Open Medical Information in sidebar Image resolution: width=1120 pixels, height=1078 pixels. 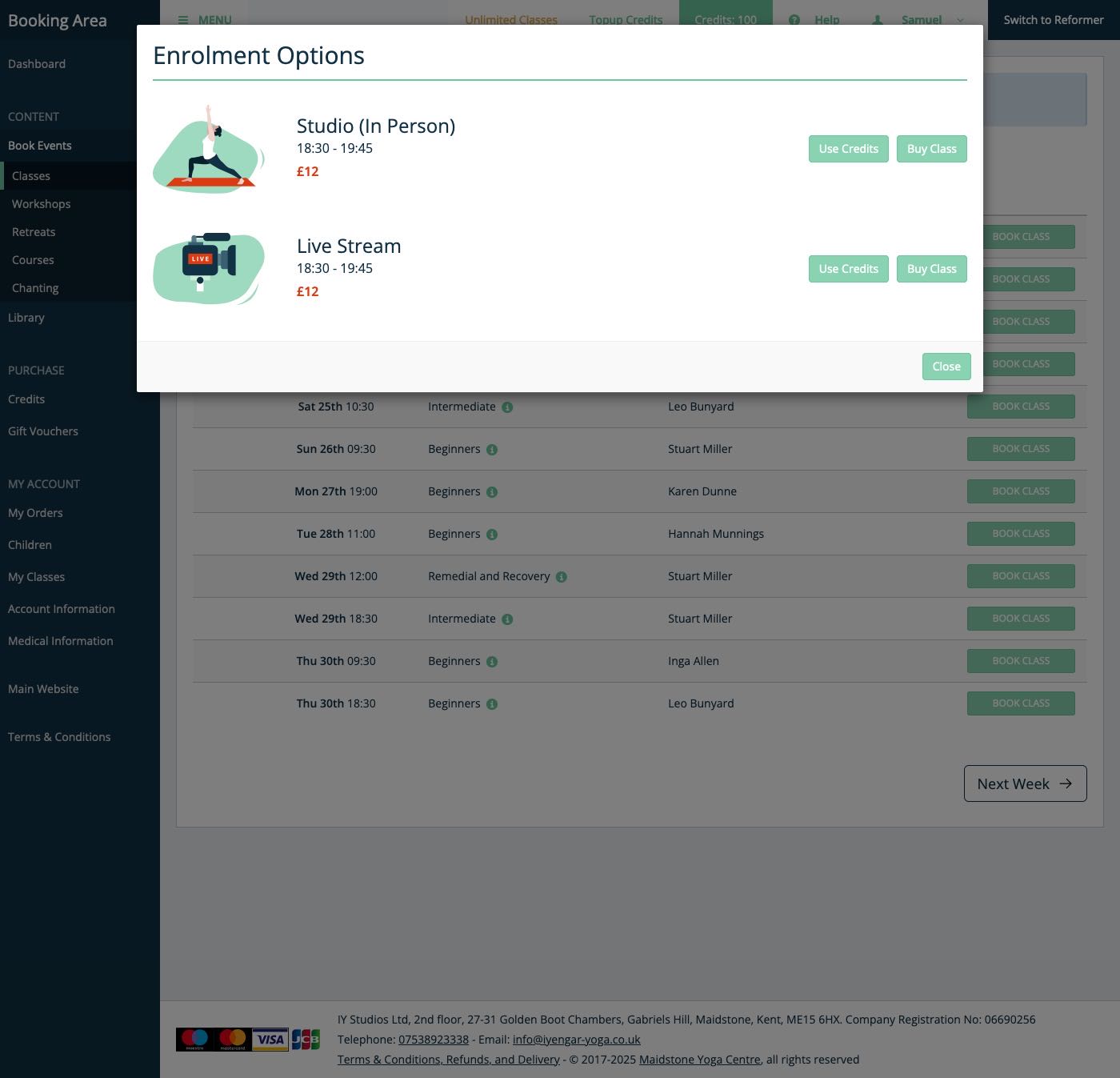tap(61, 641)
